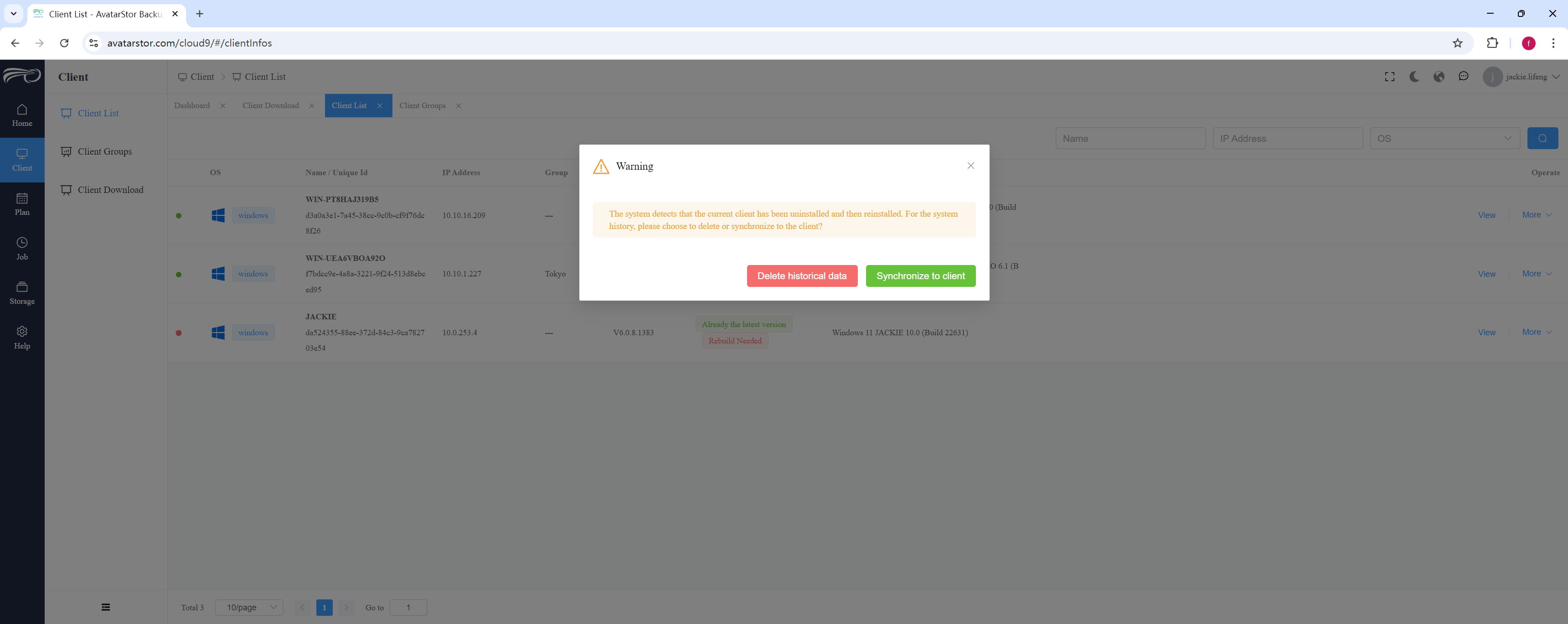
Task: Open jackie.lifeng user menu
Action: [1522, 77]
